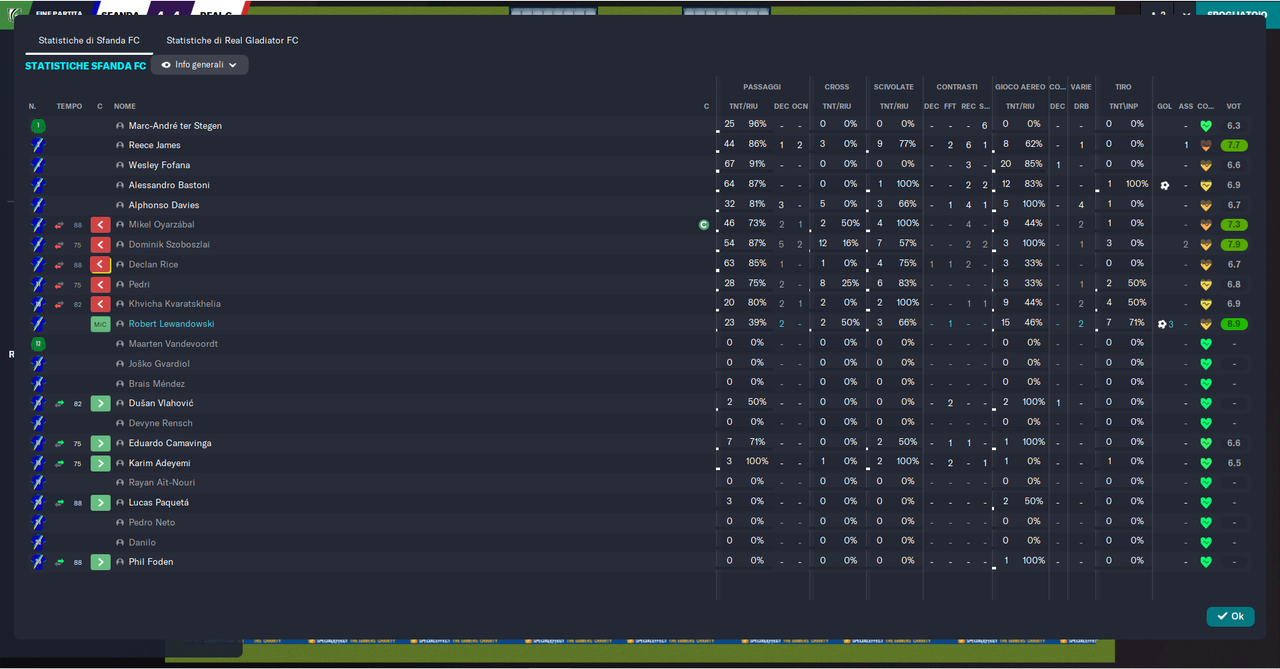
Task: Switch to the Statistiche di Real Gladiator FC tab
Action: tap(232, 40)
